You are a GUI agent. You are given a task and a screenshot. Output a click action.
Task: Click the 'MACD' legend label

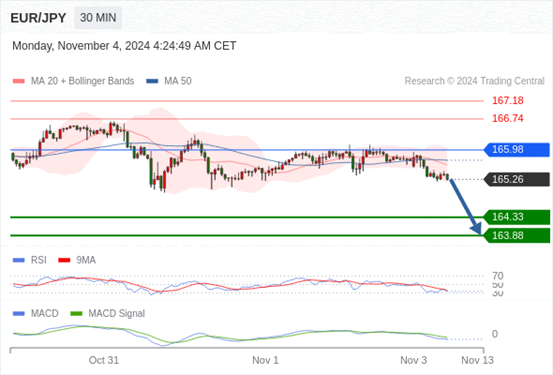pos(44,314)
